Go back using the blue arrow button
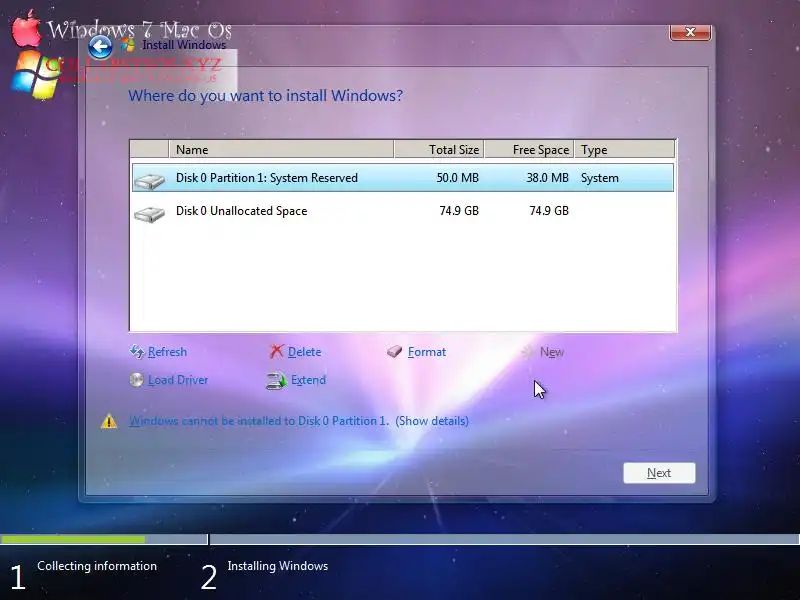 100,47
